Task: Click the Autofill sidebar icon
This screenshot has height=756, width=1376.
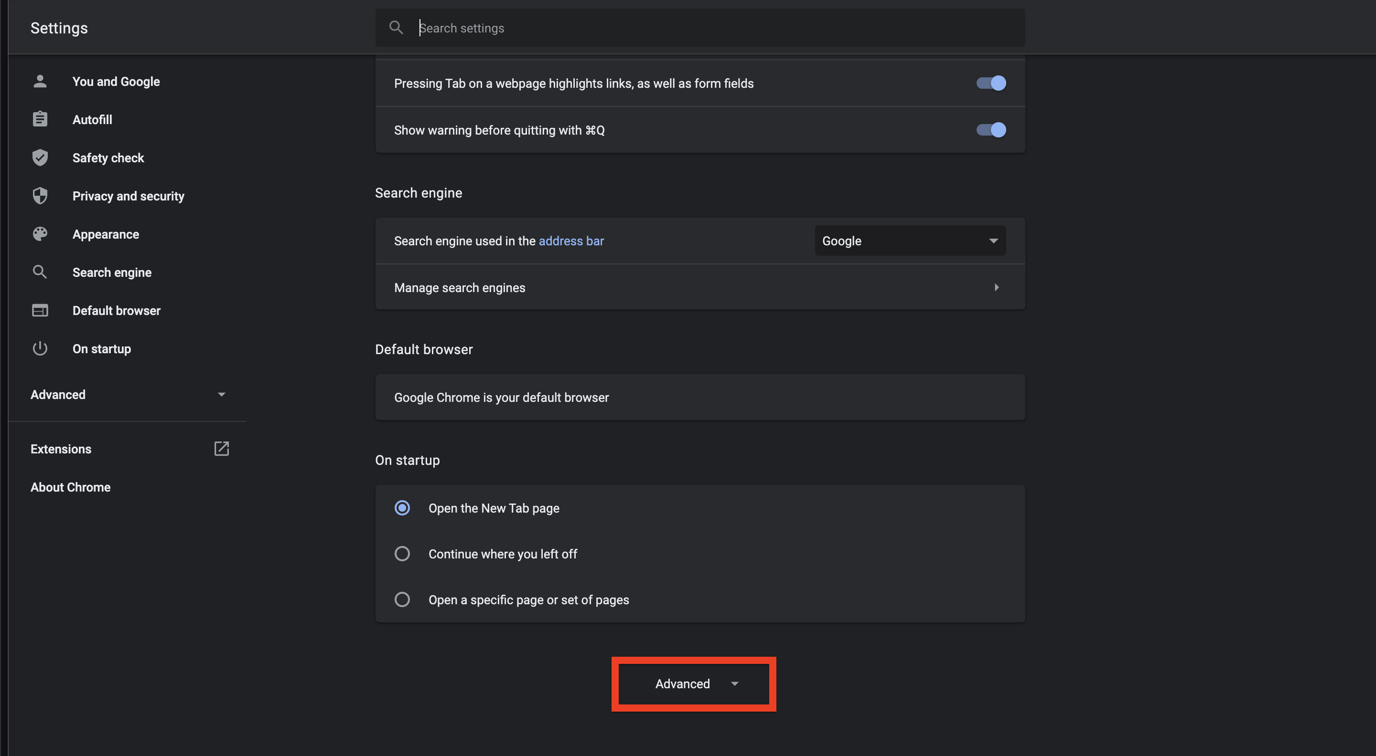Action: (x=40, y=119)
